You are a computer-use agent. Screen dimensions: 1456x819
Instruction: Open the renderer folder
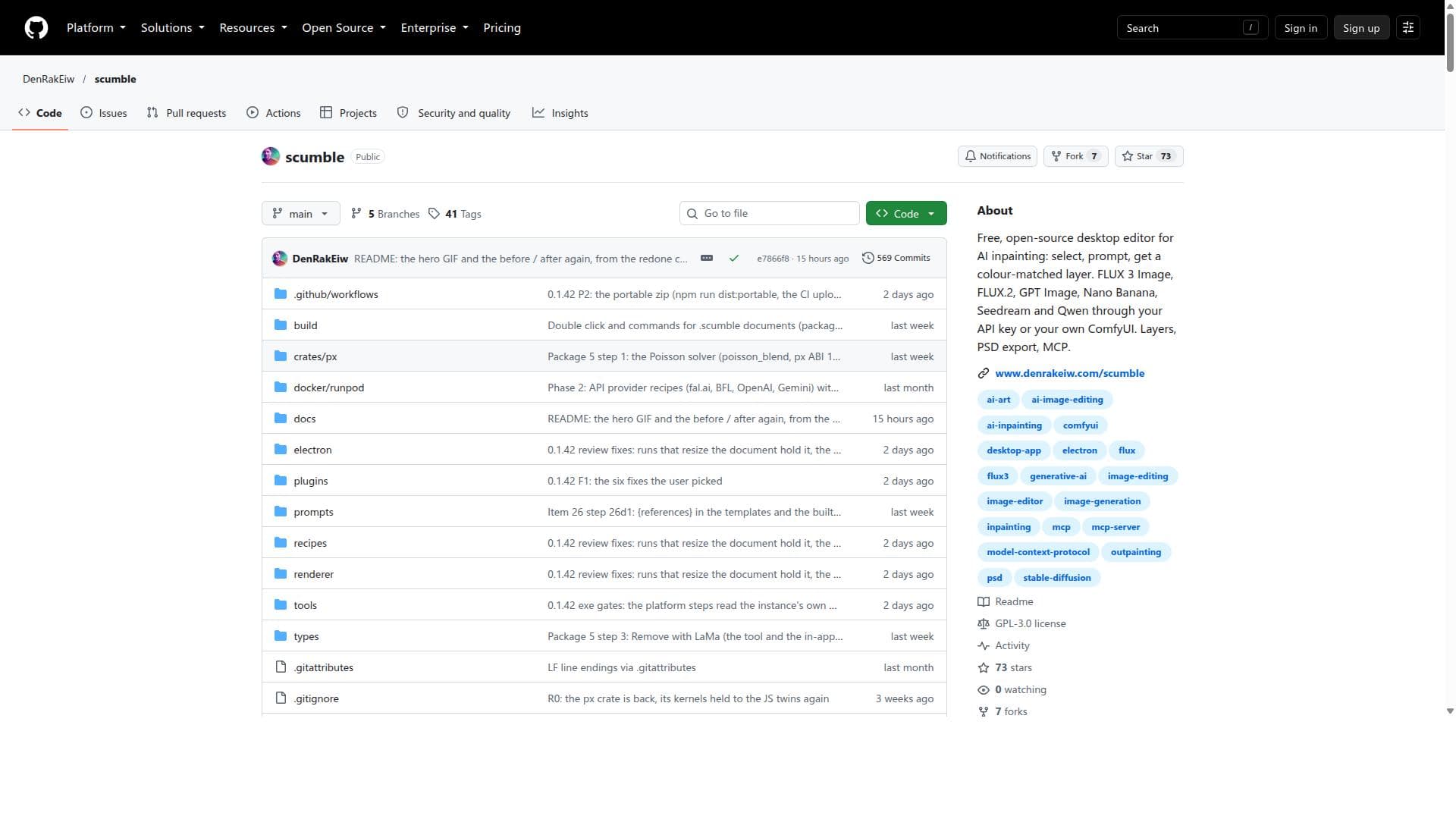pyautogui.click(x=314, y=574)
